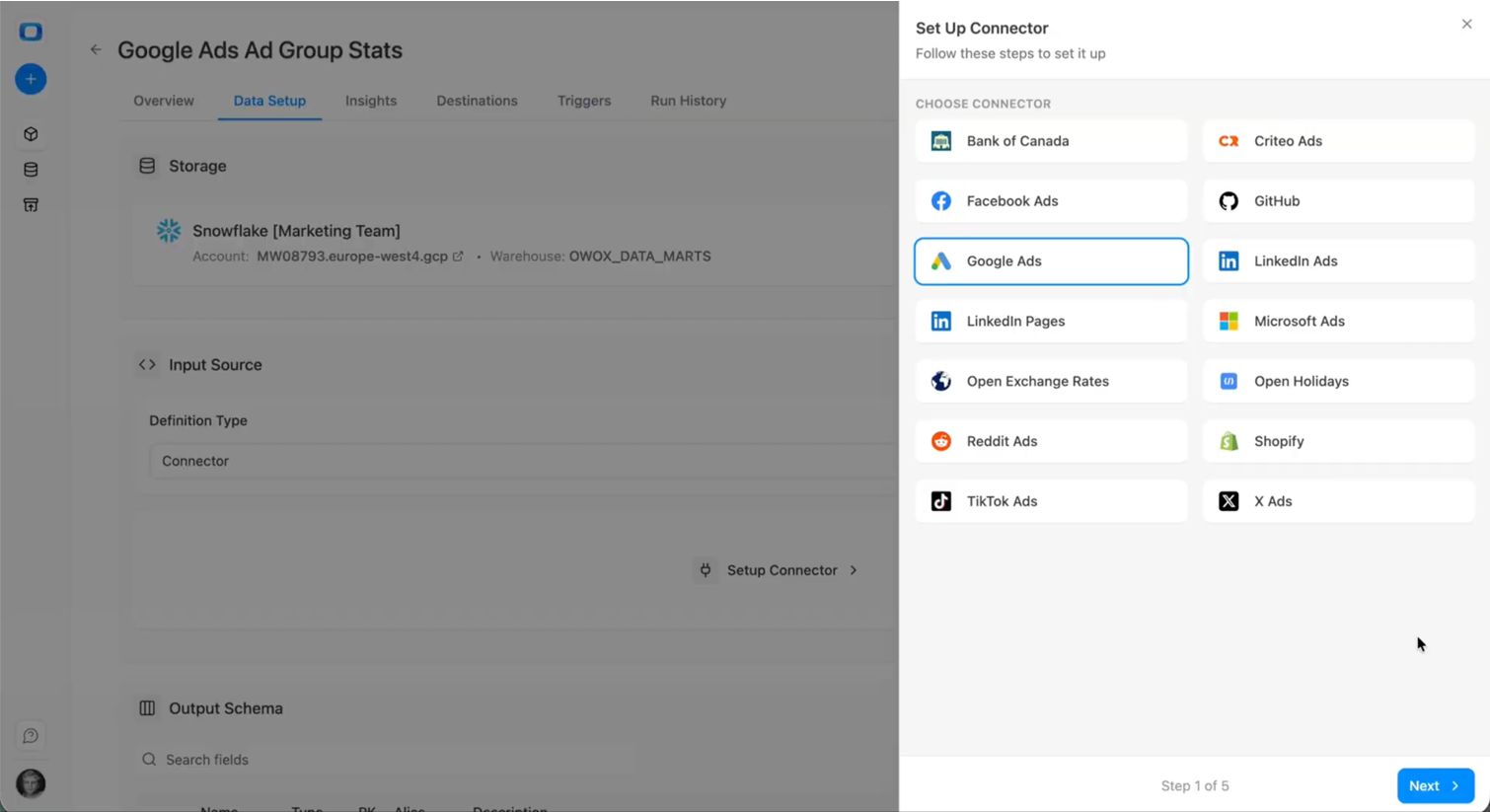Screen dimensions: 1490x812
Task: Select the Facebook Ads connector
Action: click(x=1051, y=201)
